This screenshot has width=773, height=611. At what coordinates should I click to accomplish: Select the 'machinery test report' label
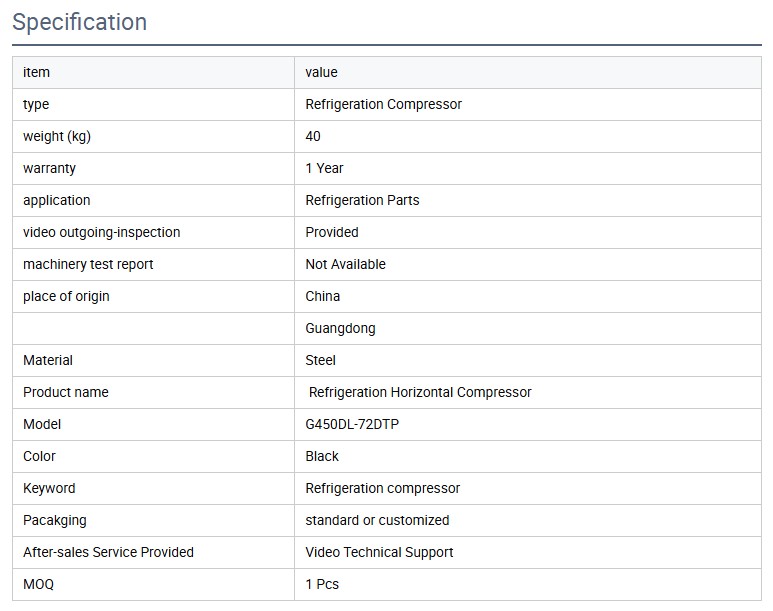coord(88,265)
